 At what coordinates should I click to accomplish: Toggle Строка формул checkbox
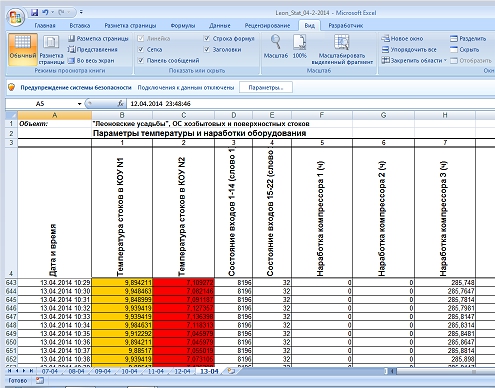click(207, 39)
